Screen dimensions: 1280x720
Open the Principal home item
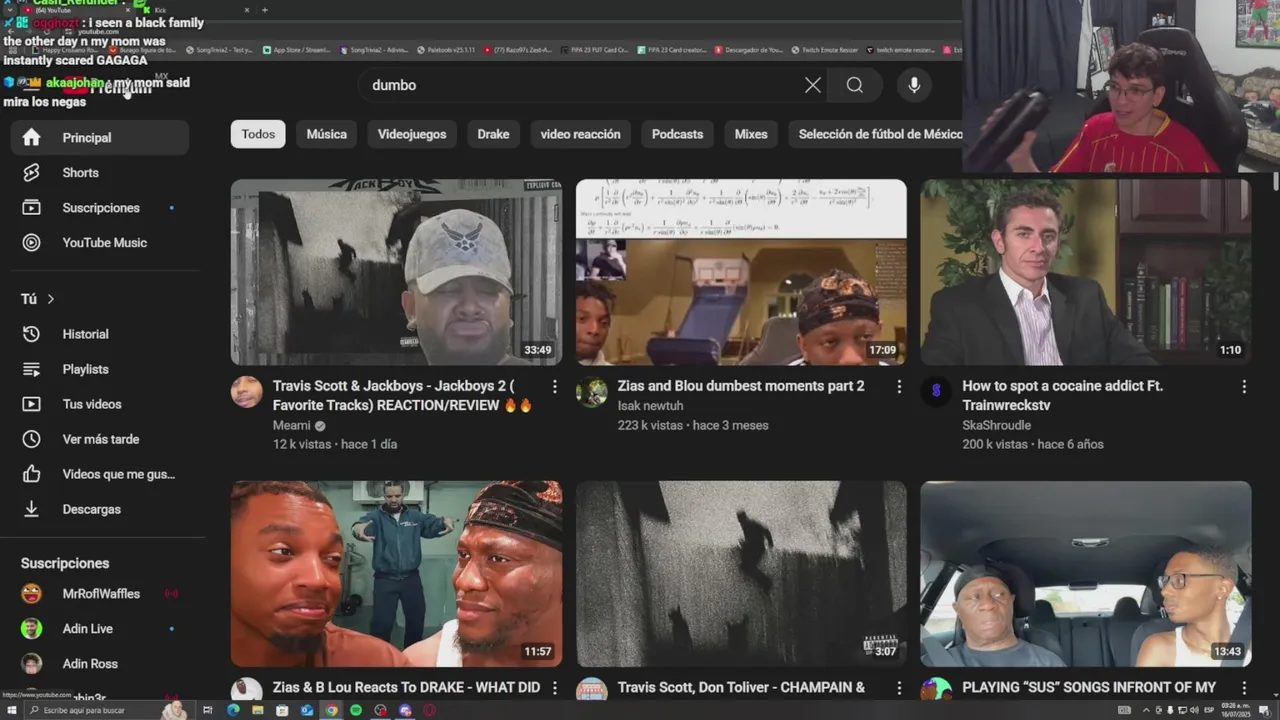click(x=99, y=137)
